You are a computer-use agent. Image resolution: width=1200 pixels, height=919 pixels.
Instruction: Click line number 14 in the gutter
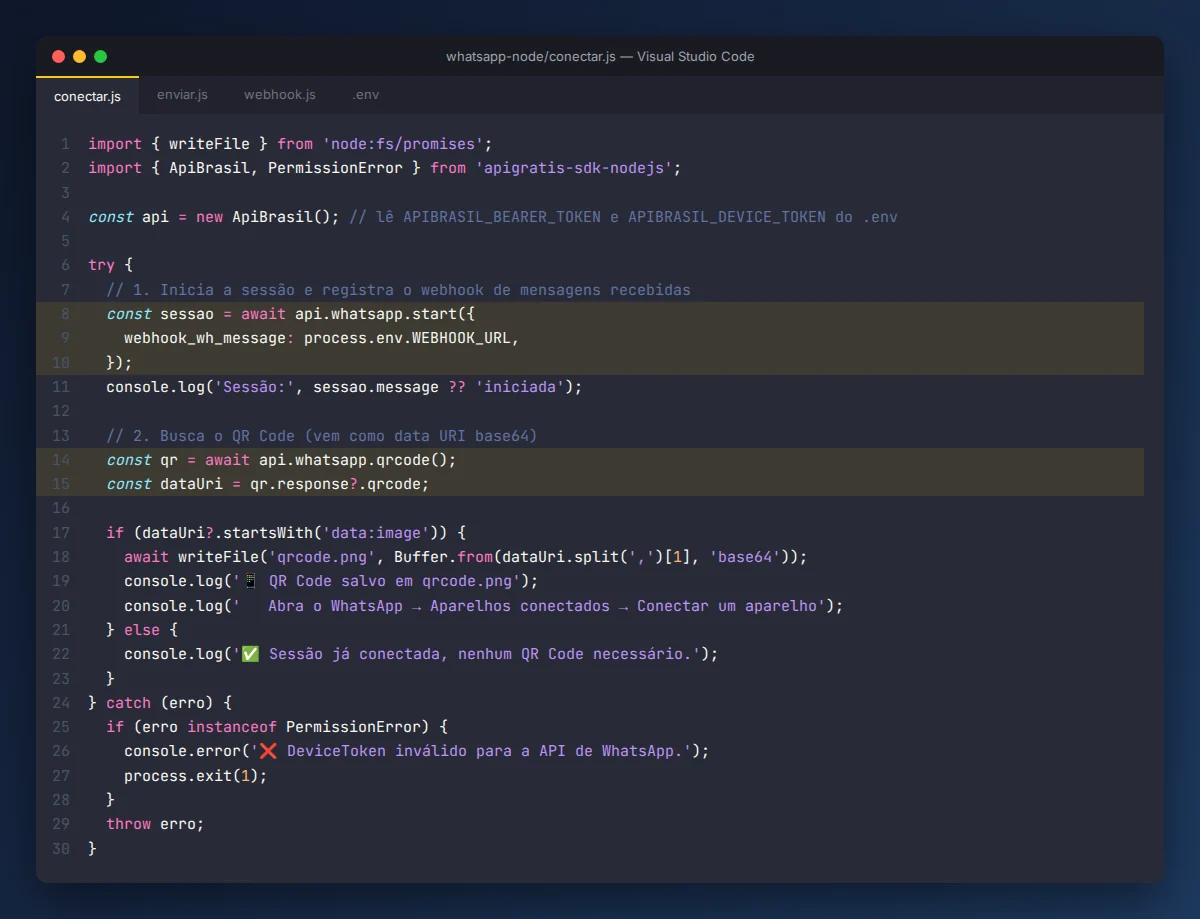[61, 460]
